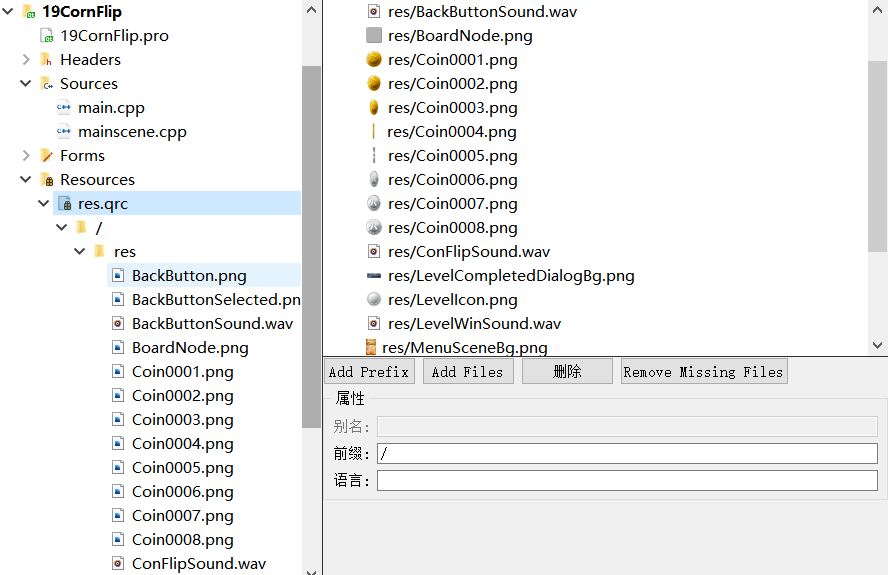This screenshot has height=575, width=888.
Task: Click the project tree scroll-up arrow
Action: click(311, 10)
